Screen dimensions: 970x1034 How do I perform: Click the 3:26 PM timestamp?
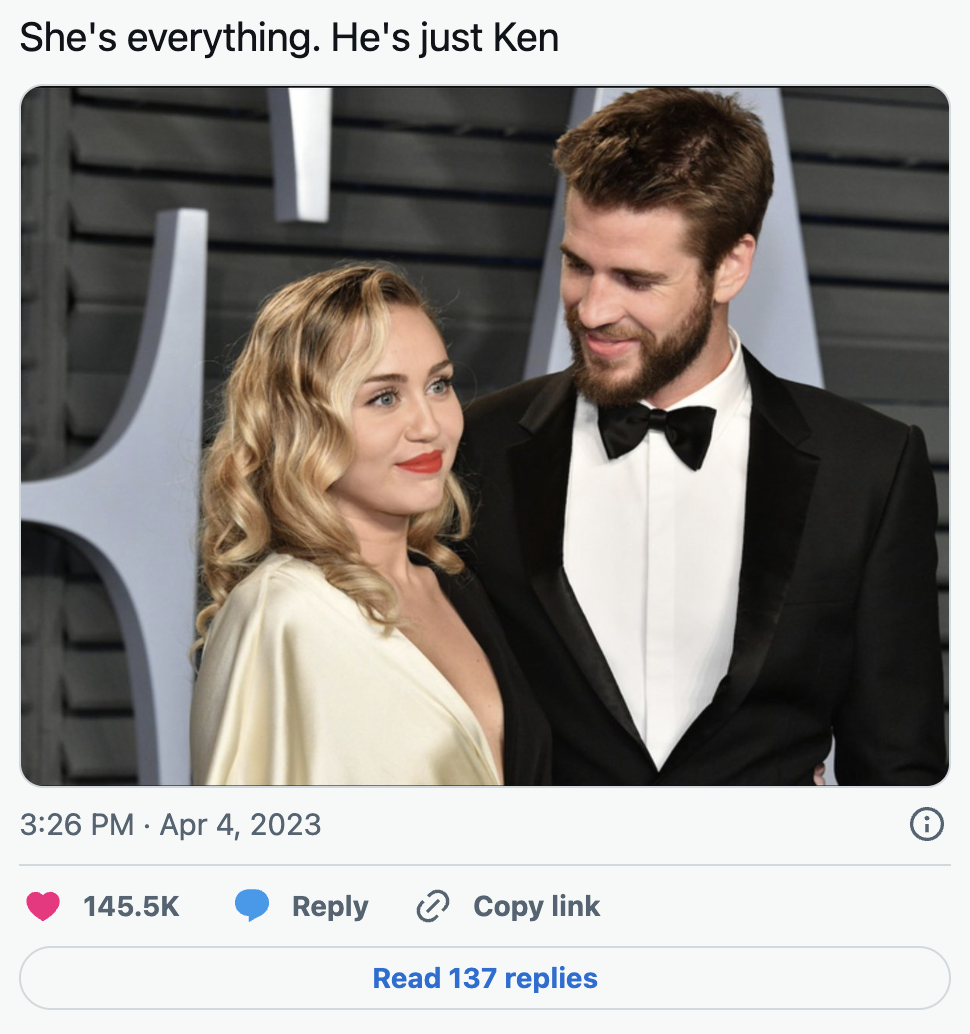(76, 825)
